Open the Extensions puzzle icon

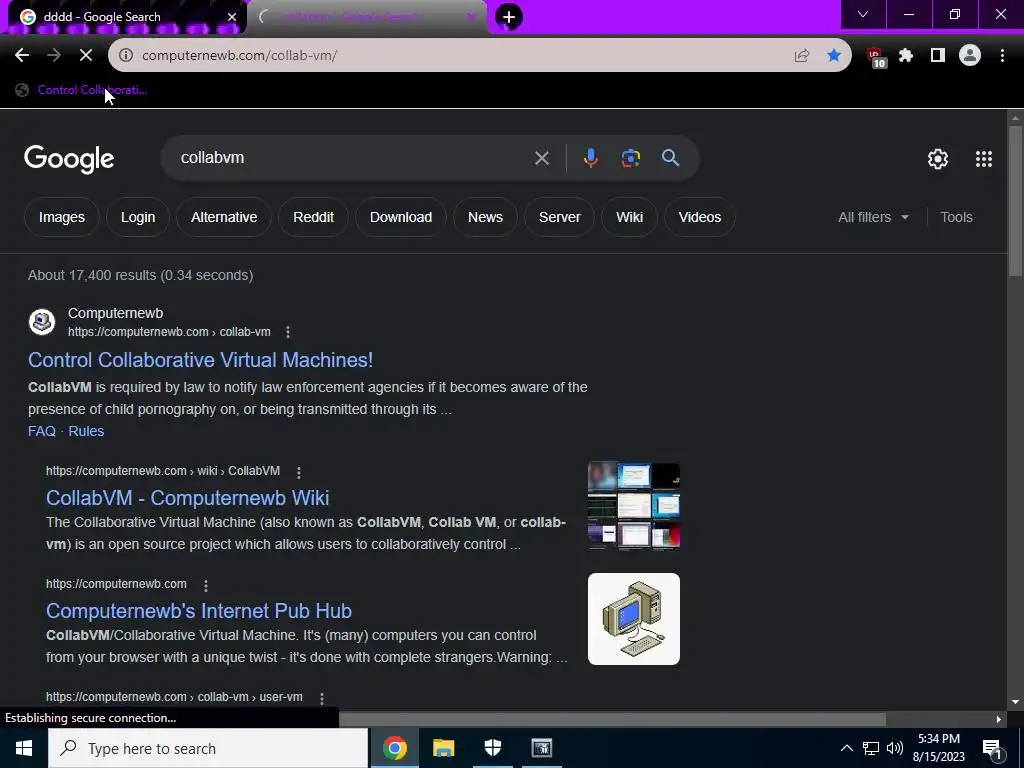906,56
